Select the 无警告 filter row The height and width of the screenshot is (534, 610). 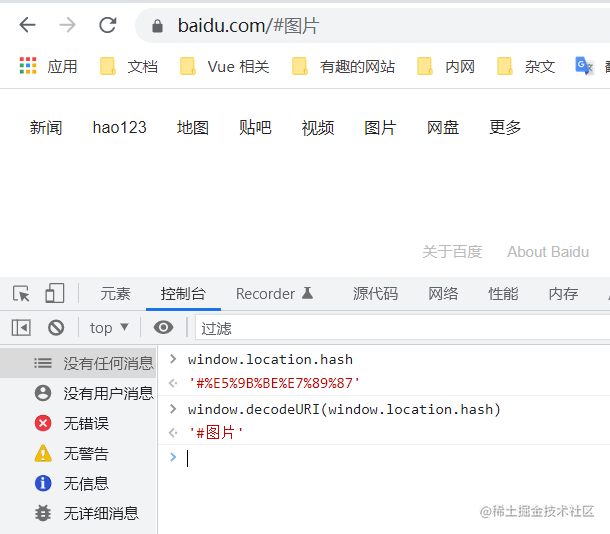coord(78,453)
